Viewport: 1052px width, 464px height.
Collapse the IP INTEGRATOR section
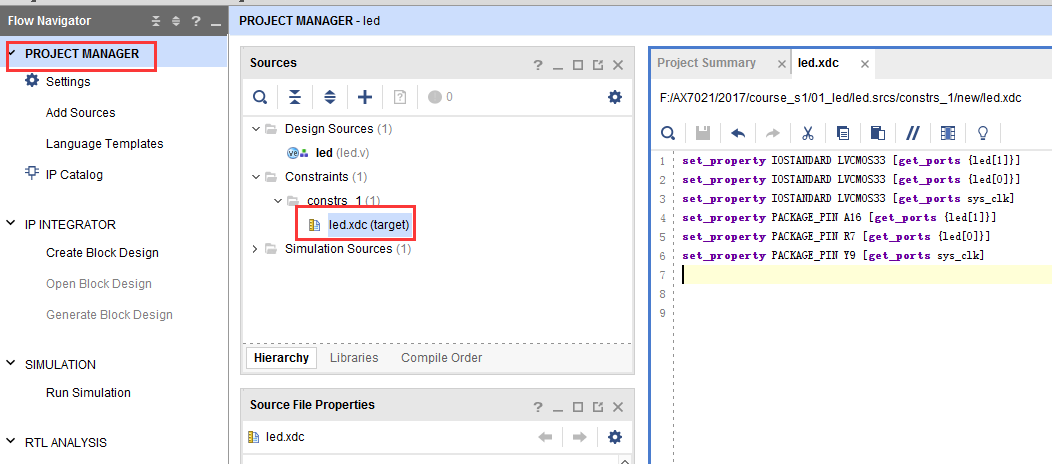11,224
